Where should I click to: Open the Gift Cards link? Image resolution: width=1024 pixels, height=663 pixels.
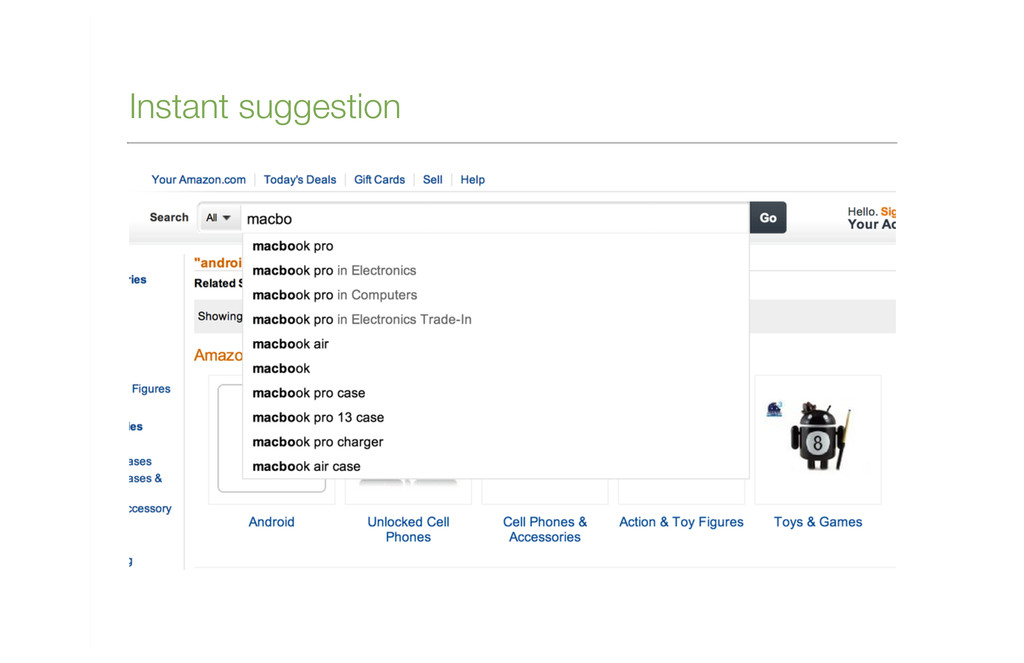(x=379, y=180)
